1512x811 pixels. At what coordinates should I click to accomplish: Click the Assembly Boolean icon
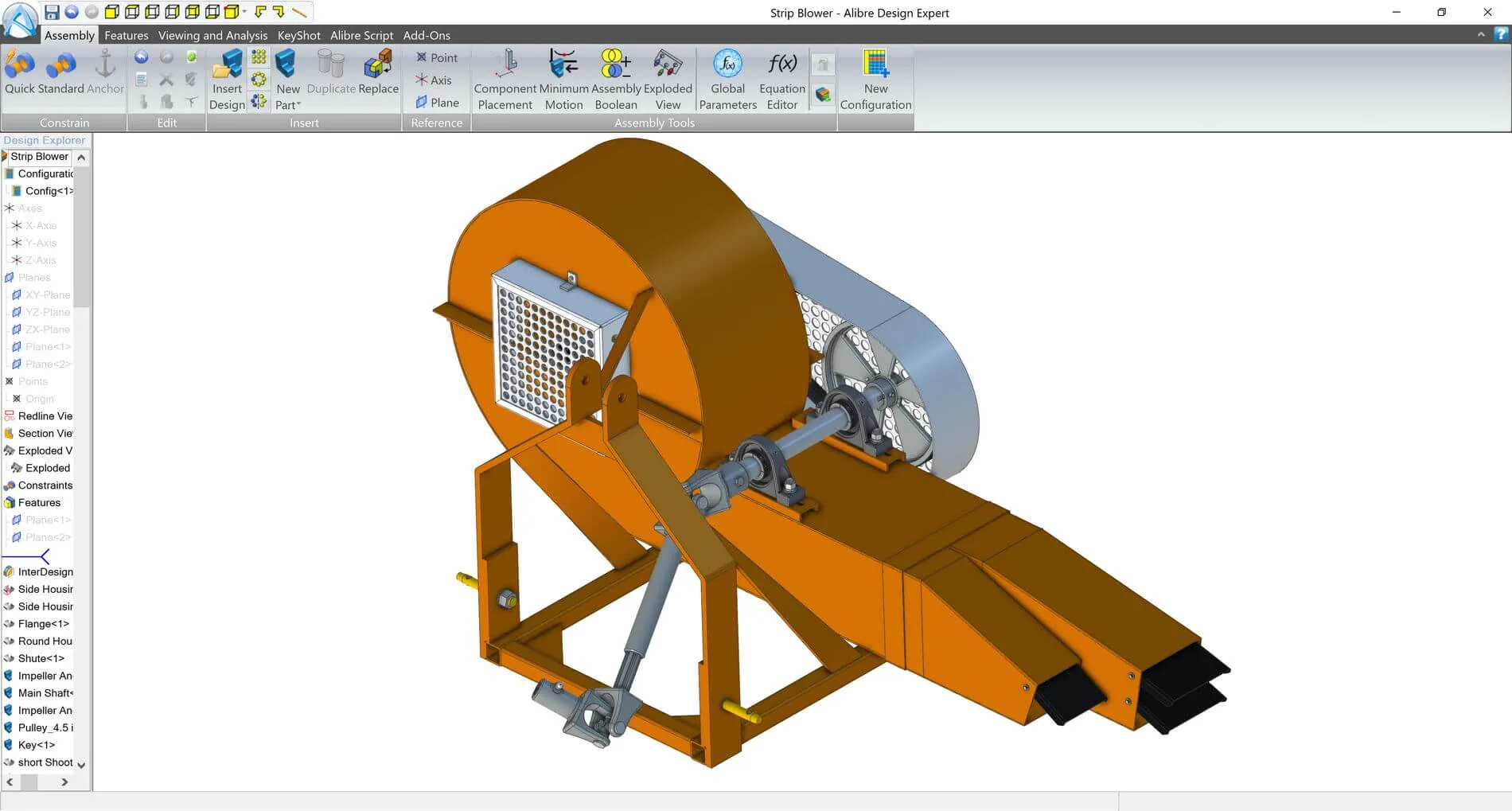(616, 80)
